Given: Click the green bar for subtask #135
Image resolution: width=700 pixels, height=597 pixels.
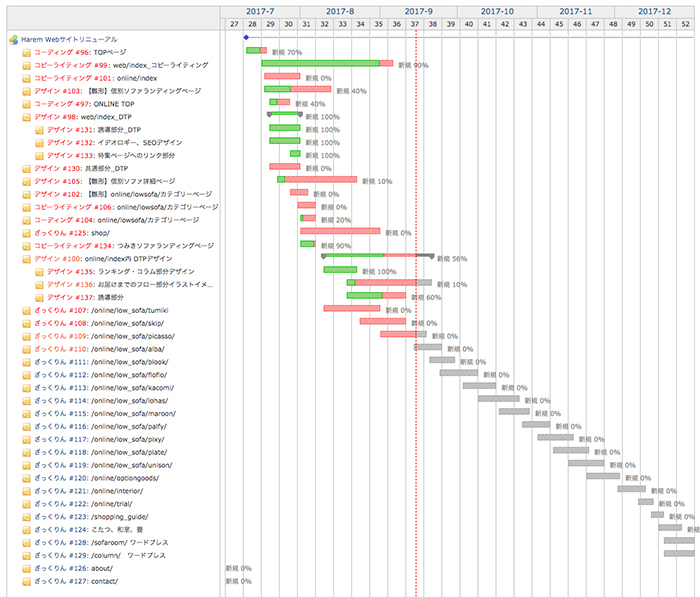Looking at the screenshot, I should (x=340, y=270).
